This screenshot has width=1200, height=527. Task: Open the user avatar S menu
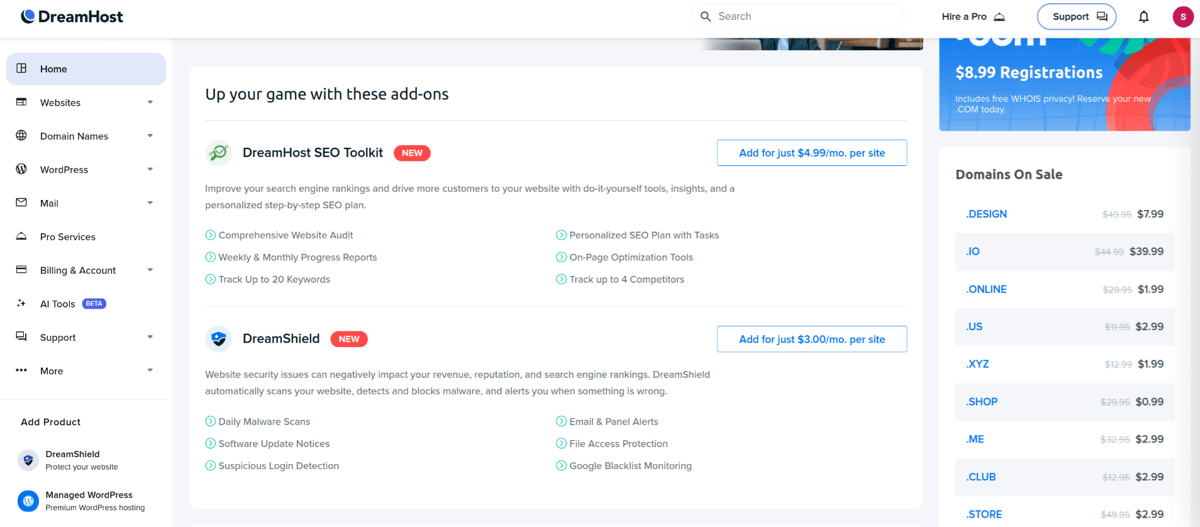pos(1183,16)
